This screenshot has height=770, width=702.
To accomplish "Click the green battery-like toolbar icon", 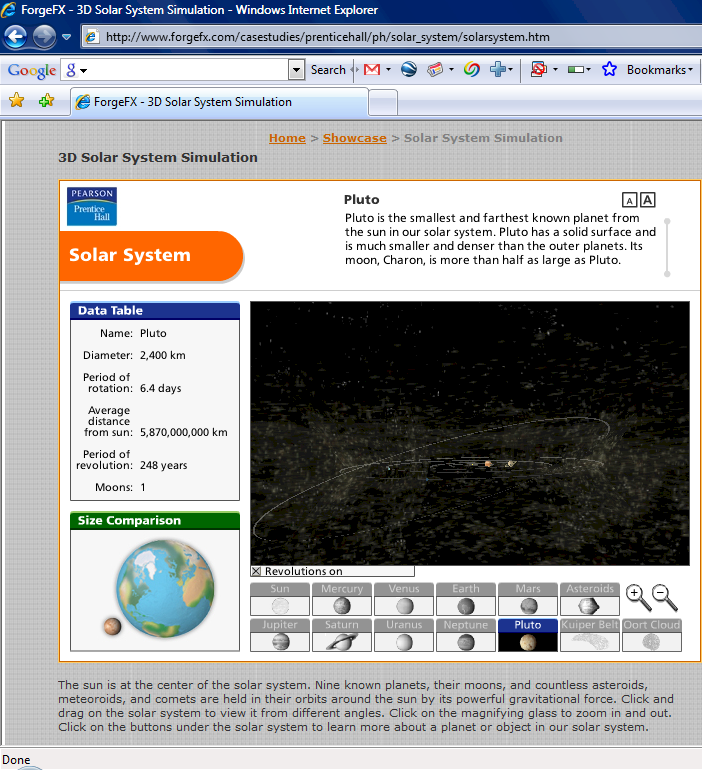I will tap(576, 70).
